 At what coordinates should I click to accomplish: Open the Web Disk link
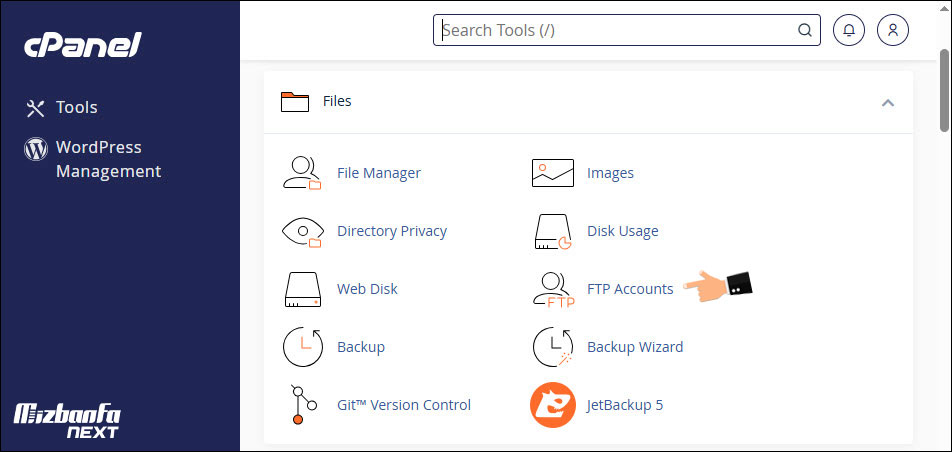pos(367,289)
